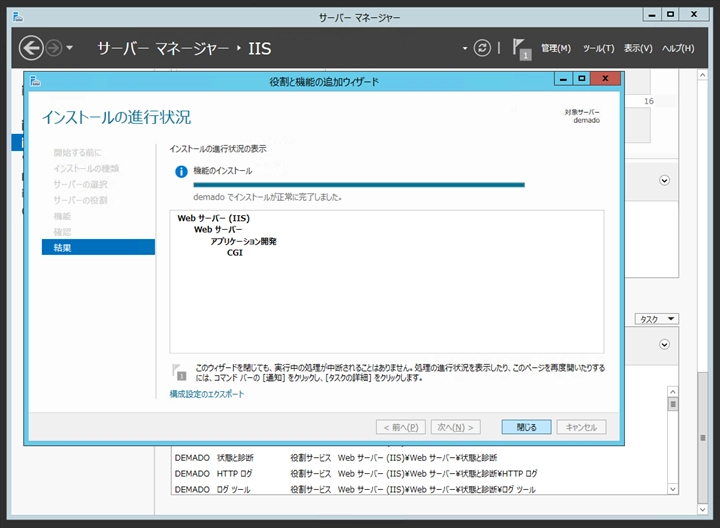This screenshot has width=720, height=528.
Task: Select the CGI entry in the results list
Action: (235, 253)
